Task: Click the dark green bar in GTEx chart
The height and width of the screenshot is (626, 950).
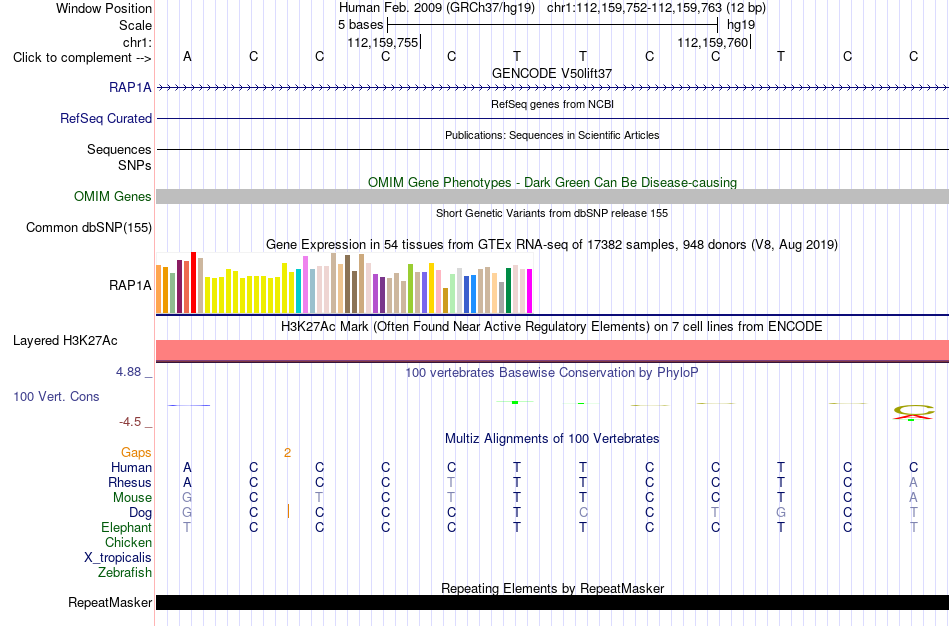Action: click(508, 290)
